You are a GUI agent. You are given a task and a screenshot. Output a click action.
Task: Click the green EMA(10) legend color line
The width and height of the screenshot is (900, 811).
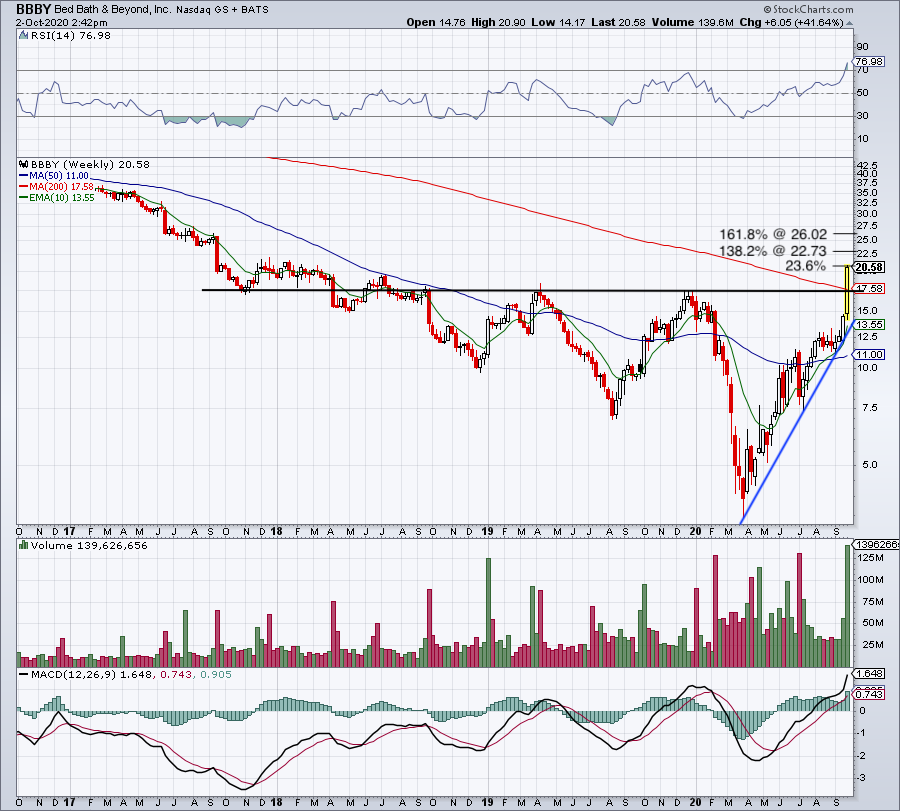click(x=24, y=198)
